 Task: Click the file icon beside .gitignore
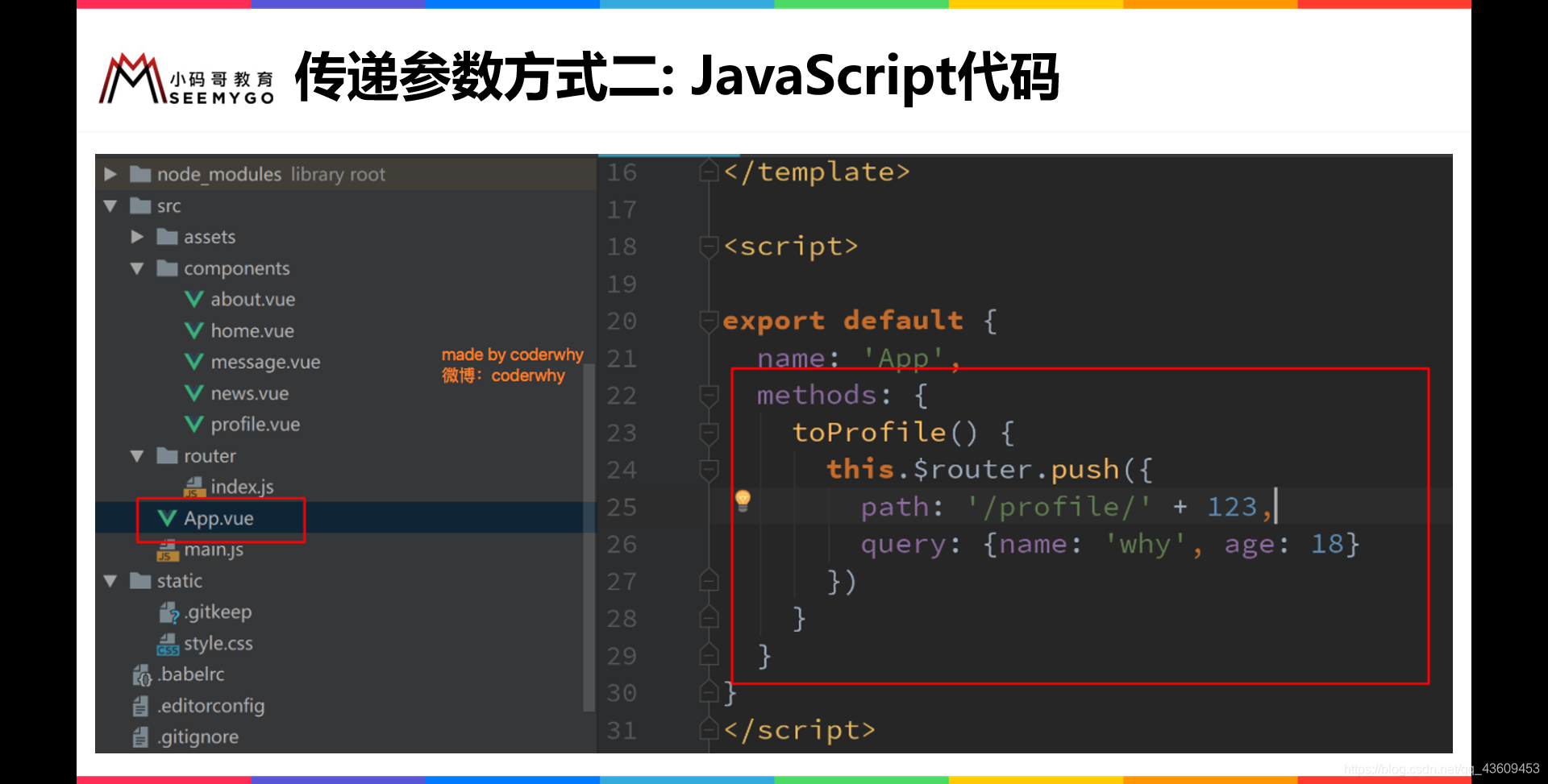(x=140, y=737)
